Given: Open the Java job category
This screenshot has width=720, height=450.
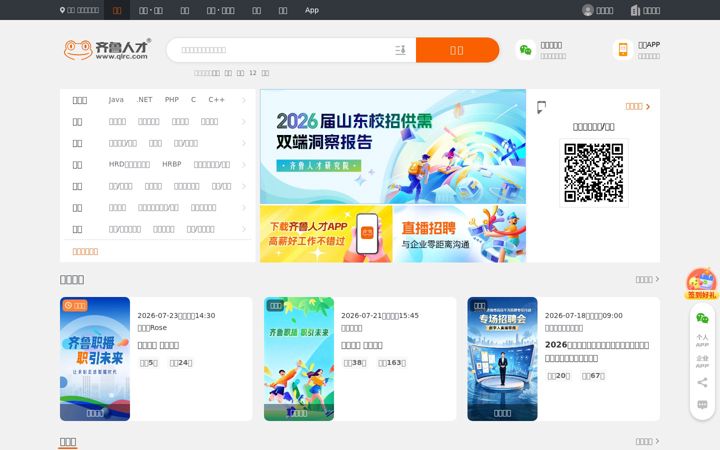Looking at the screenshot, I should pos(116,100).
